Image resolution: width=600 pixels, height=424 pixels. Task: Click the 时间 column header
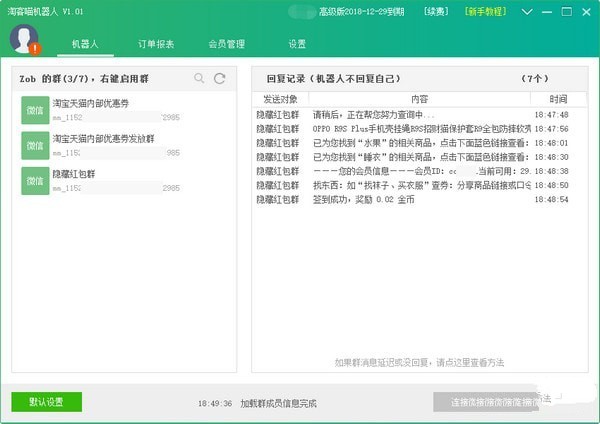[x=558, y=99]
